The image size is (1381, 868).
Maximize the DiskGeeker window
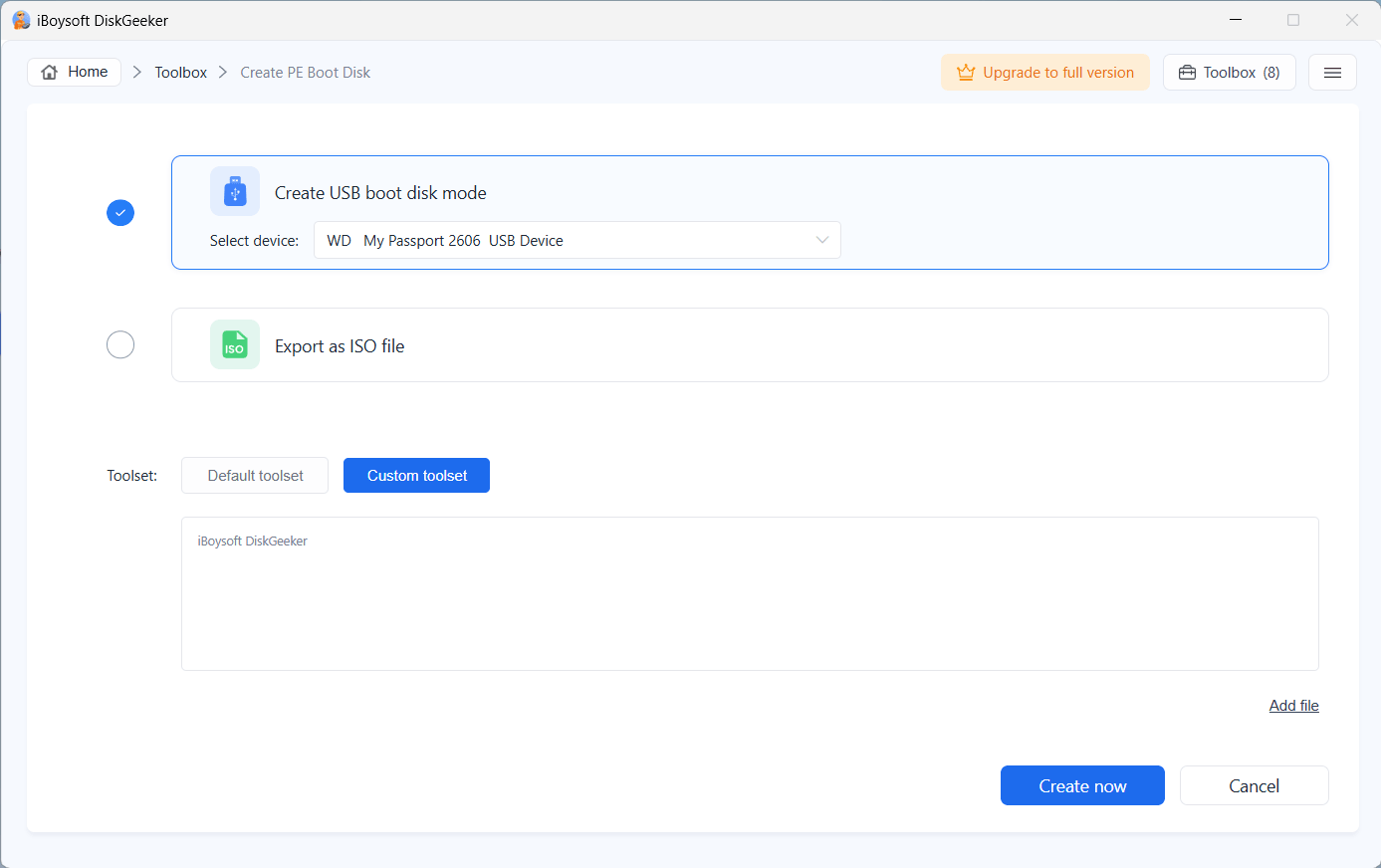pyautogui.click(x=1293, y=20)
